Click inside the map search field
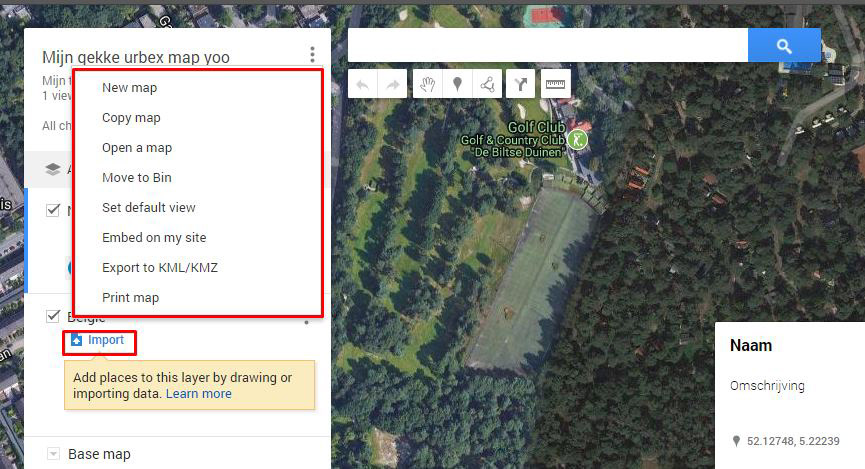 [x=547, y=45]
